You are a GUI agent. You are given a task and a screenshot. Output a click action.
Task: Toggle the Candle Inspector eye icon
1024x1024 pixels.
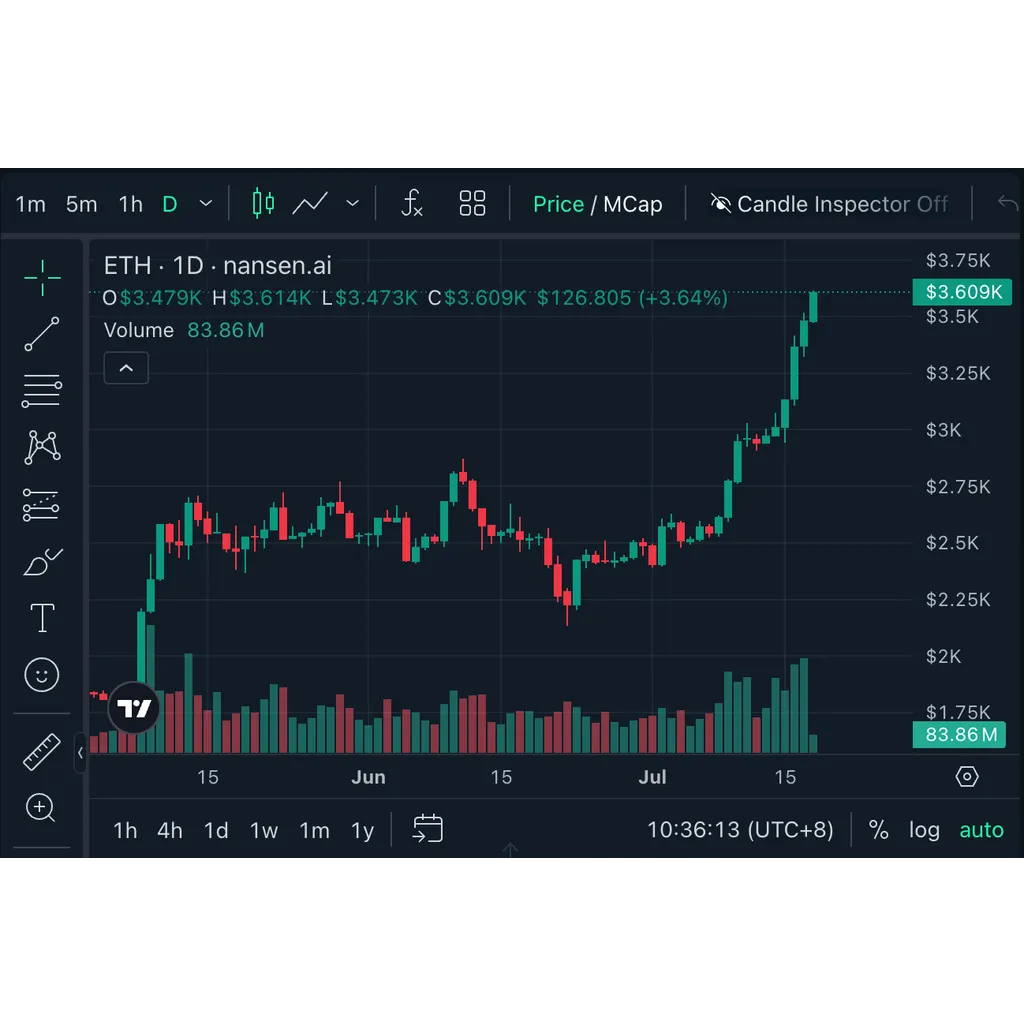pos(721,204)
